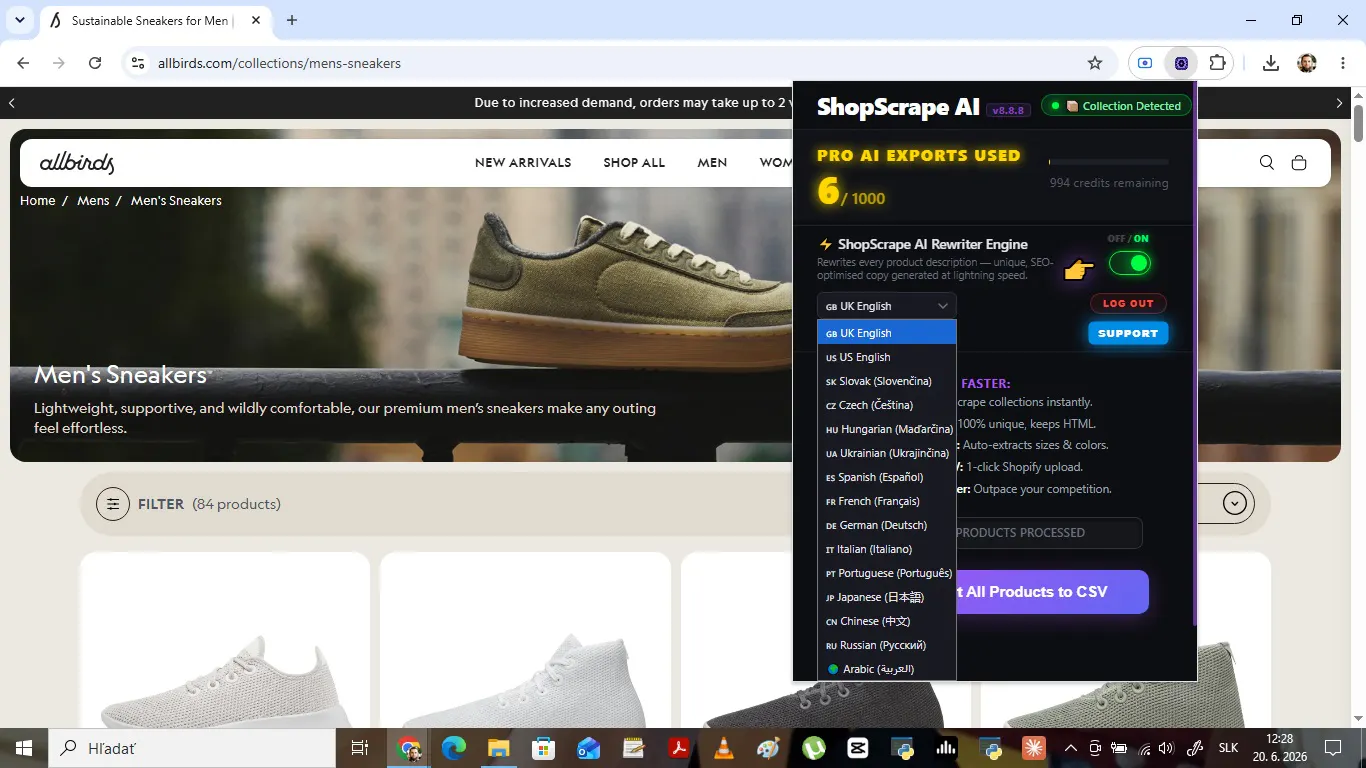
Task: Pick French (Français) in the dropdown list
Action: pyautogui.click(x=886, y=501)
